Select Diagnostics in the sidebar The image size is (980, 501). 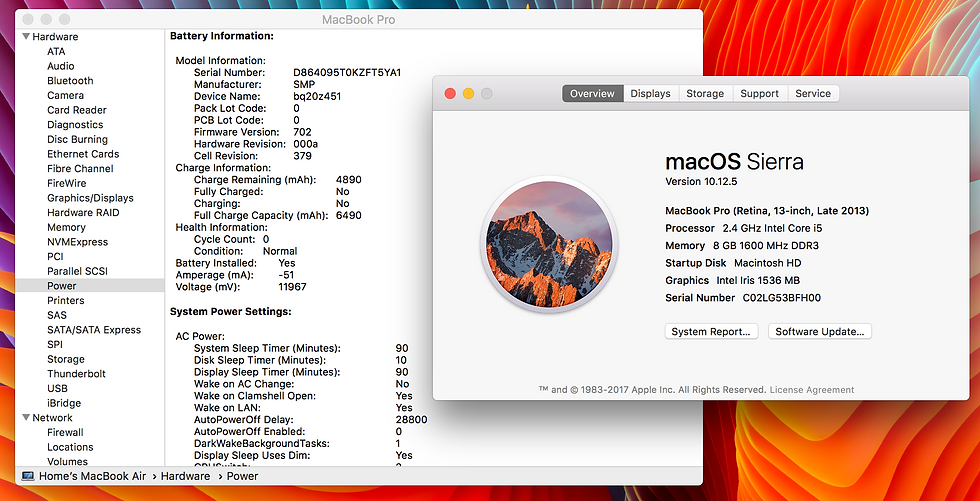75,125
